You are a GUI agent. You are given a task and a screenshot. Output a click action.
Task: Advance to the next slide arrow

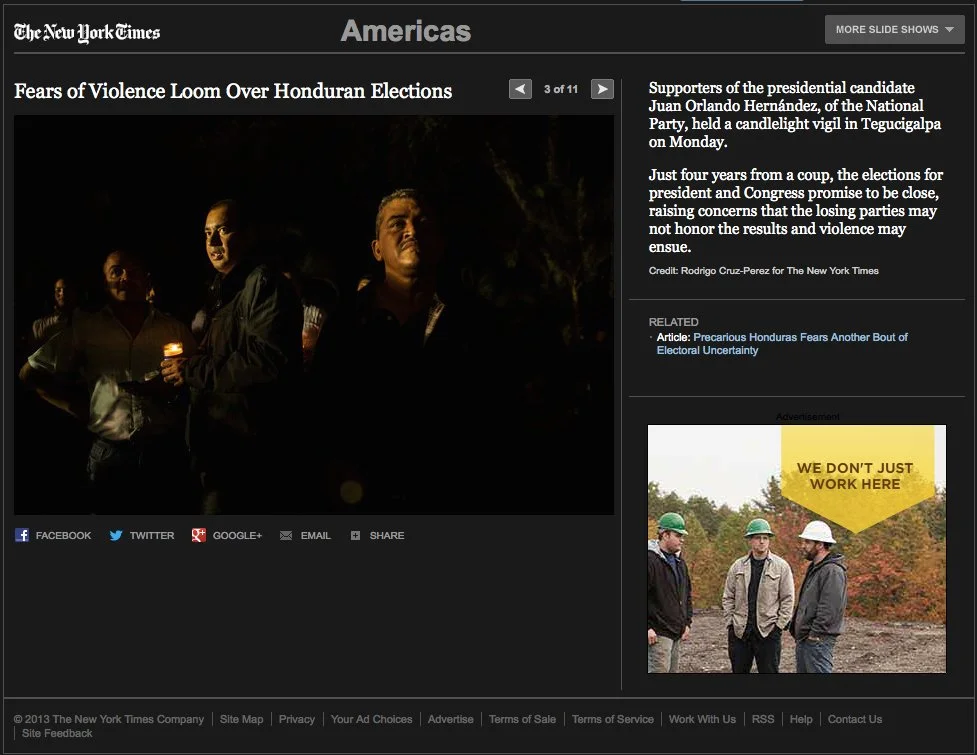[x=601, y=89]
